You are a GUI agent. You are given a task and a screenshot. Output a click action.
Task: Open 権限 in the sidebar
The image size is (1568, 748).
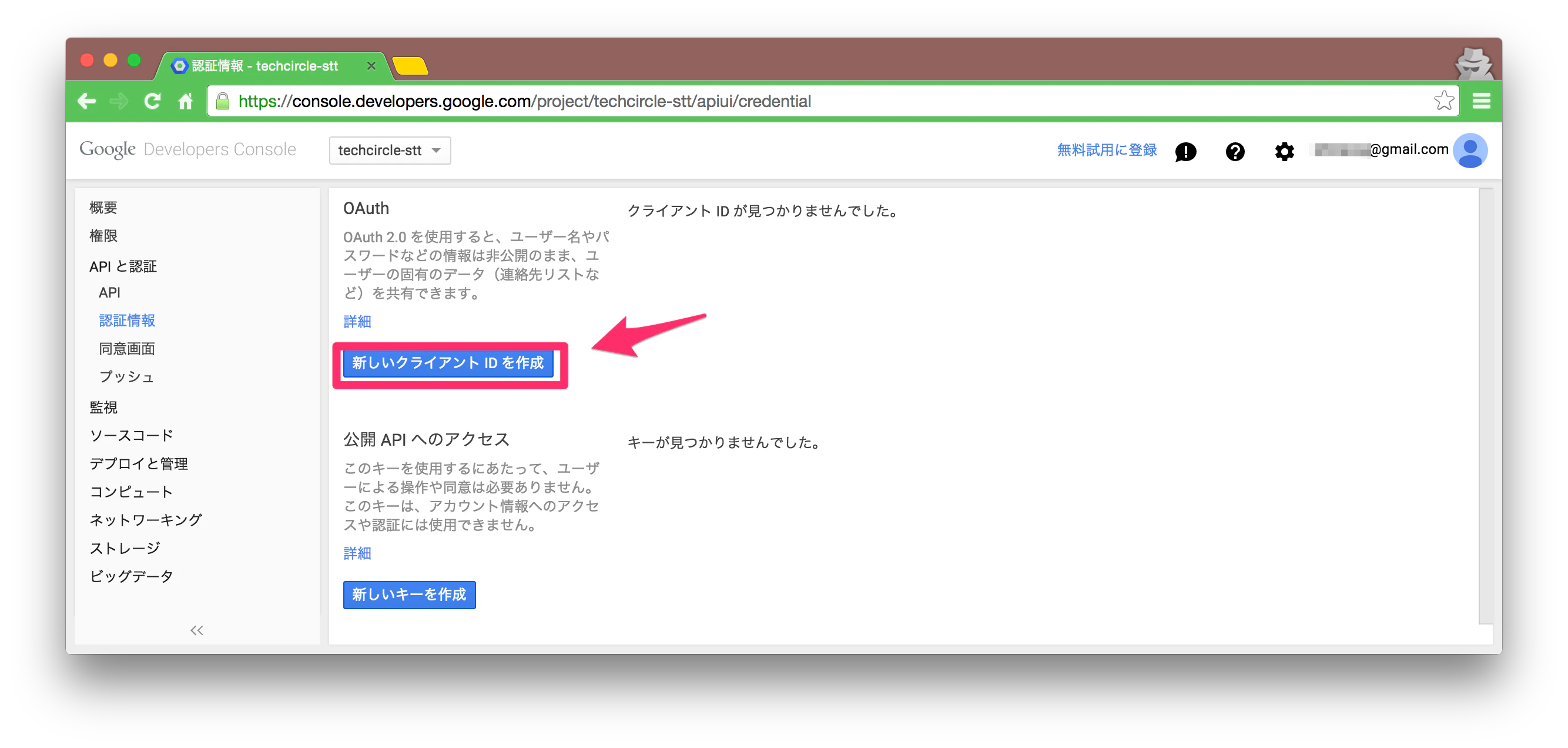click(x=103, y=236)
